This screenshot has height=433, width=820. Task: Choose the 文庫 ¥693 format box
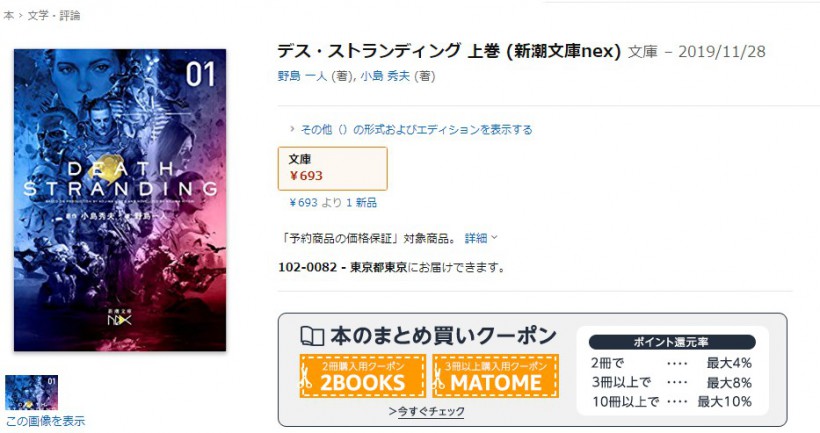pyautogui.click(x=333, y=168)
